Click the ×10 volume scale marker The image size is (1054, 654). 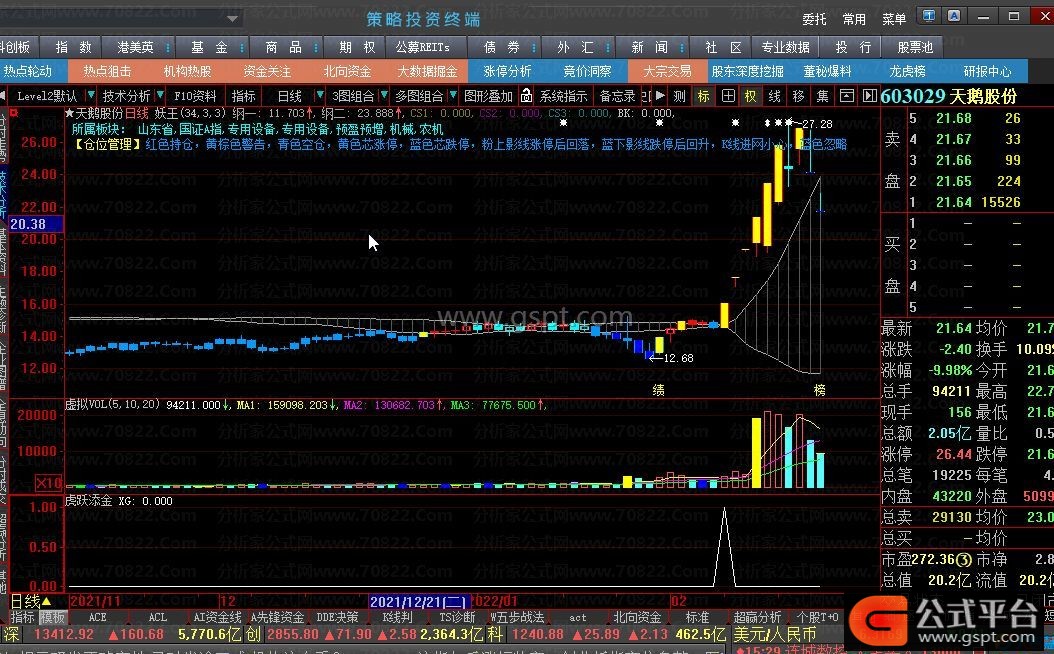point(49,483)
